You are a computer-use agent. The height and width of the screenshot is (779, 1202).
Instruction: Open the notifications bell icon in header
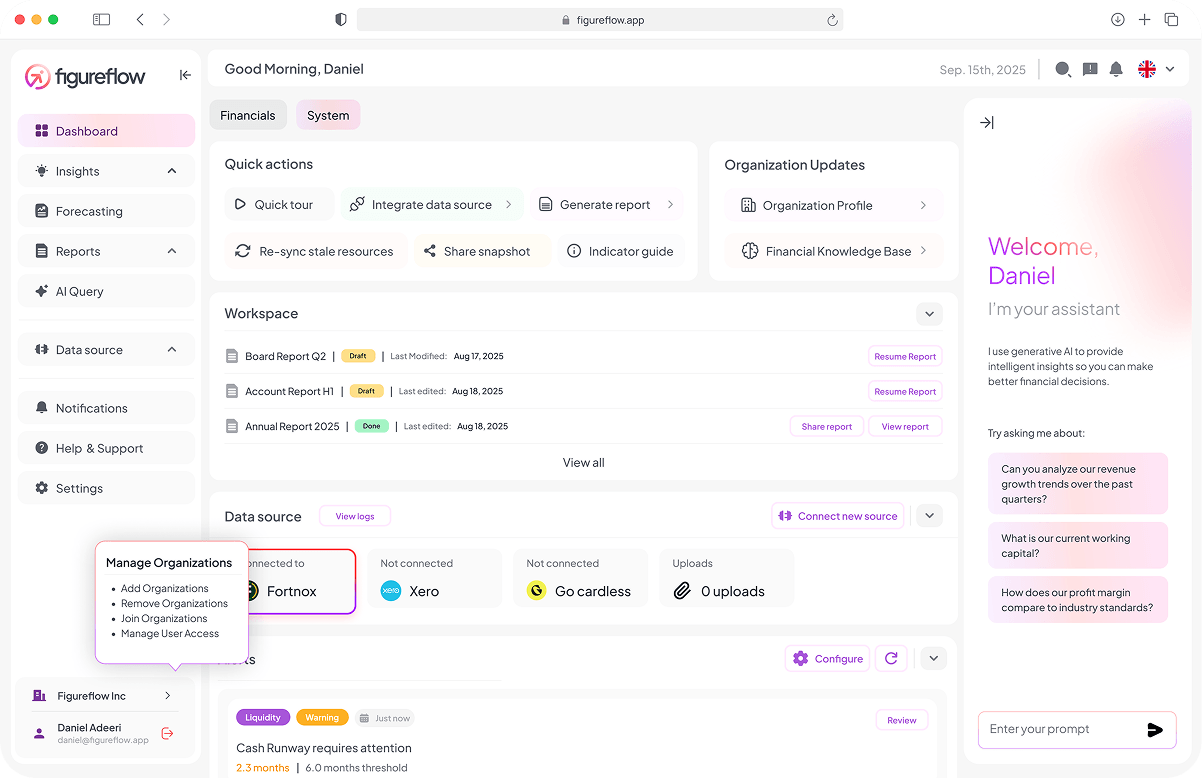coord(1116,69)
